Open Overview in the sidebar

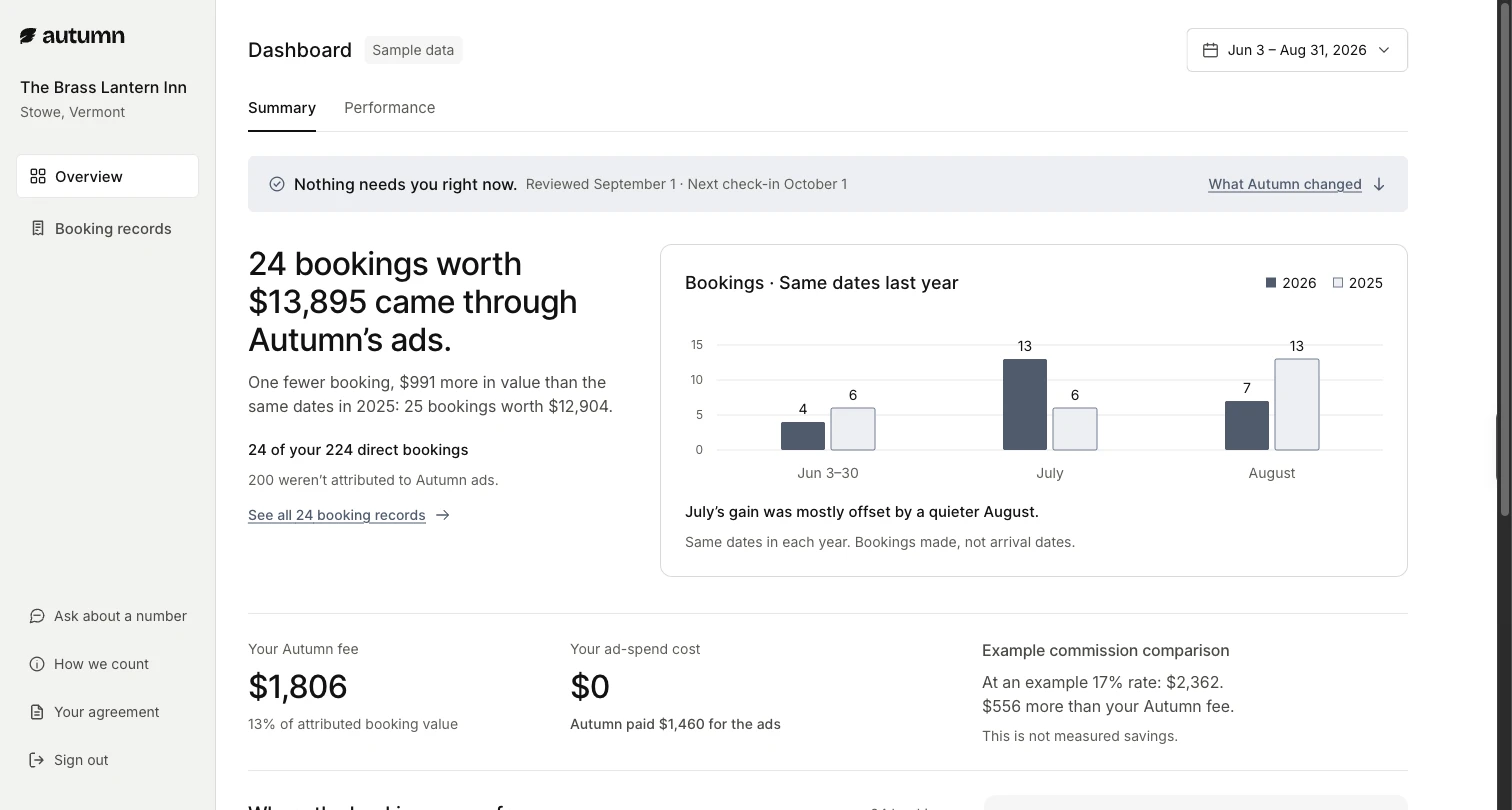[x=107, y=176]
